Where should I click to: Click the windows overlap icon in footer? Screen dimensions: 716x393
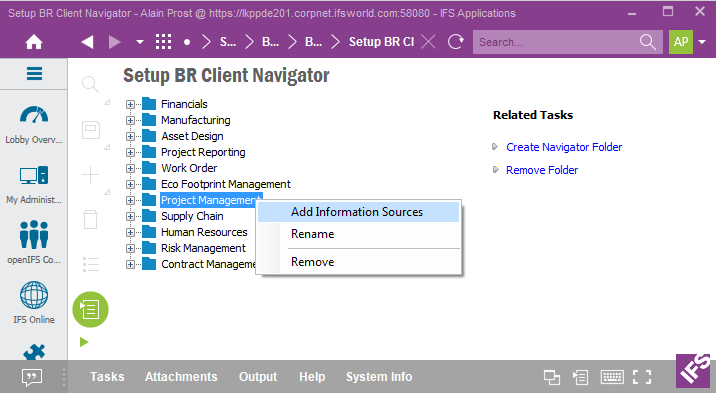coord(552,377)
